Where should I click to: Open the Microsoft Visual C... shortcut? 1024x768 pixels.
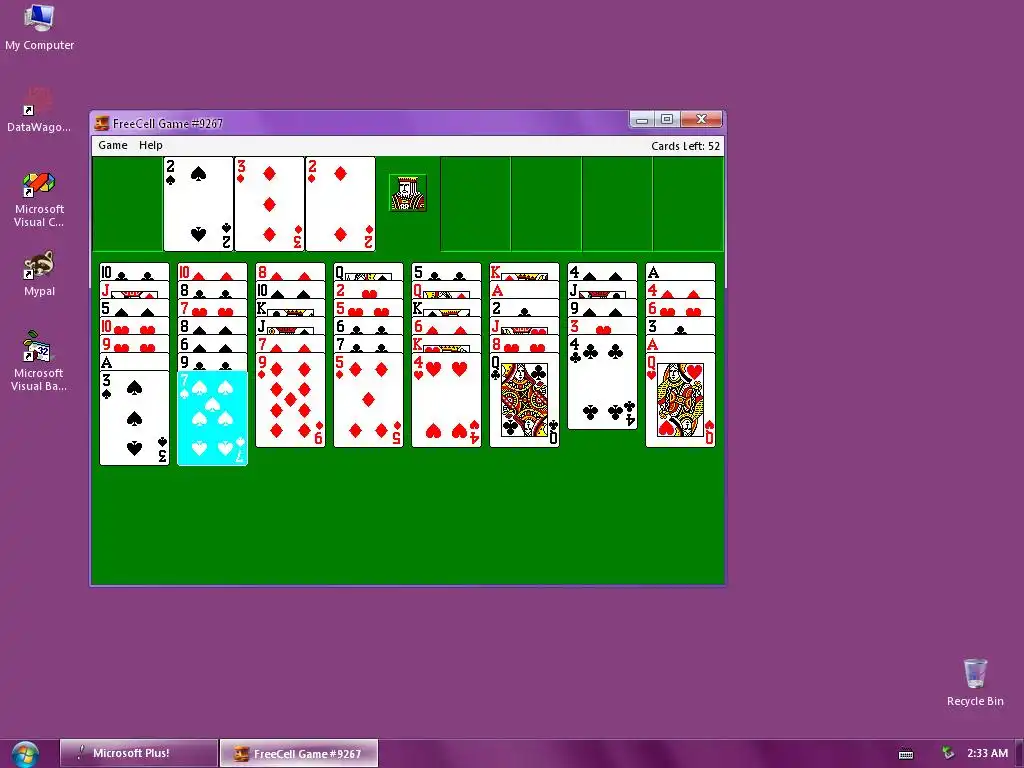click(39, 199)
